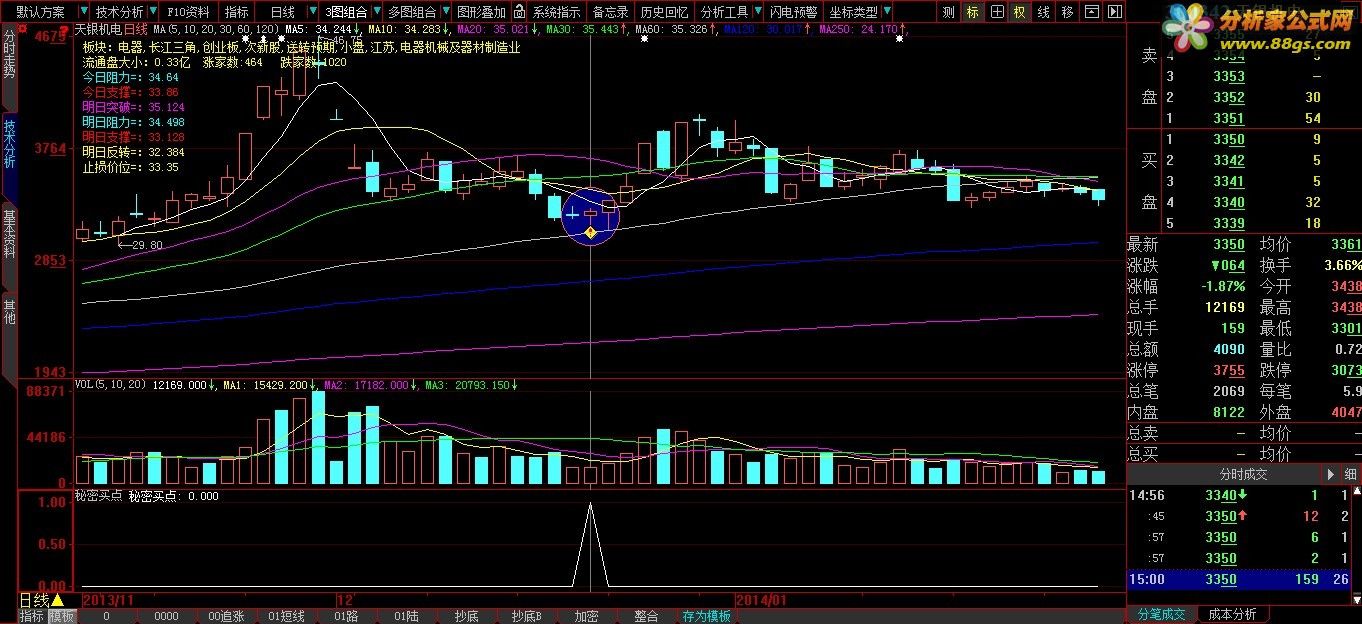Switch to 分笔成交 bottom tab
This screenshot has width=1362, height=624.
[x=1161, y=614]
